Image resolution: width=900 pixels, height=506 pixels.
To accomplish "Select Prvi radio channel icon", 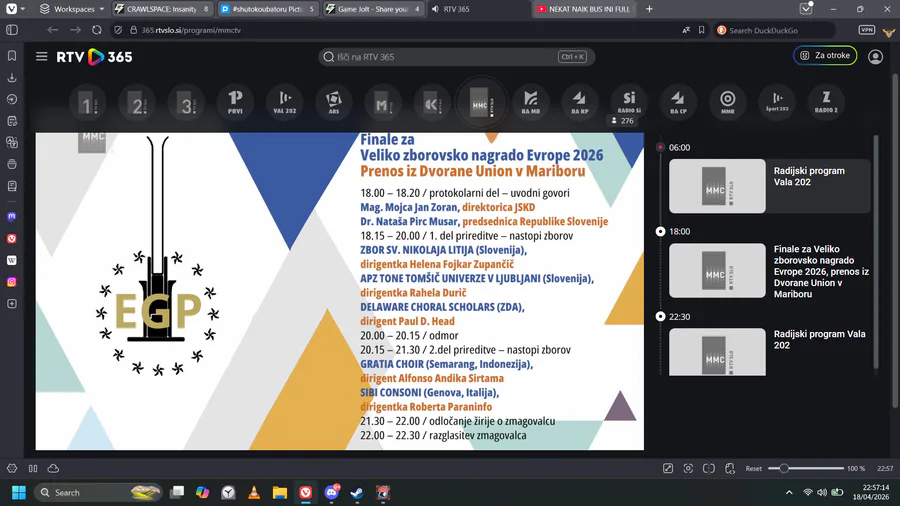I will (x=235, y=102).
